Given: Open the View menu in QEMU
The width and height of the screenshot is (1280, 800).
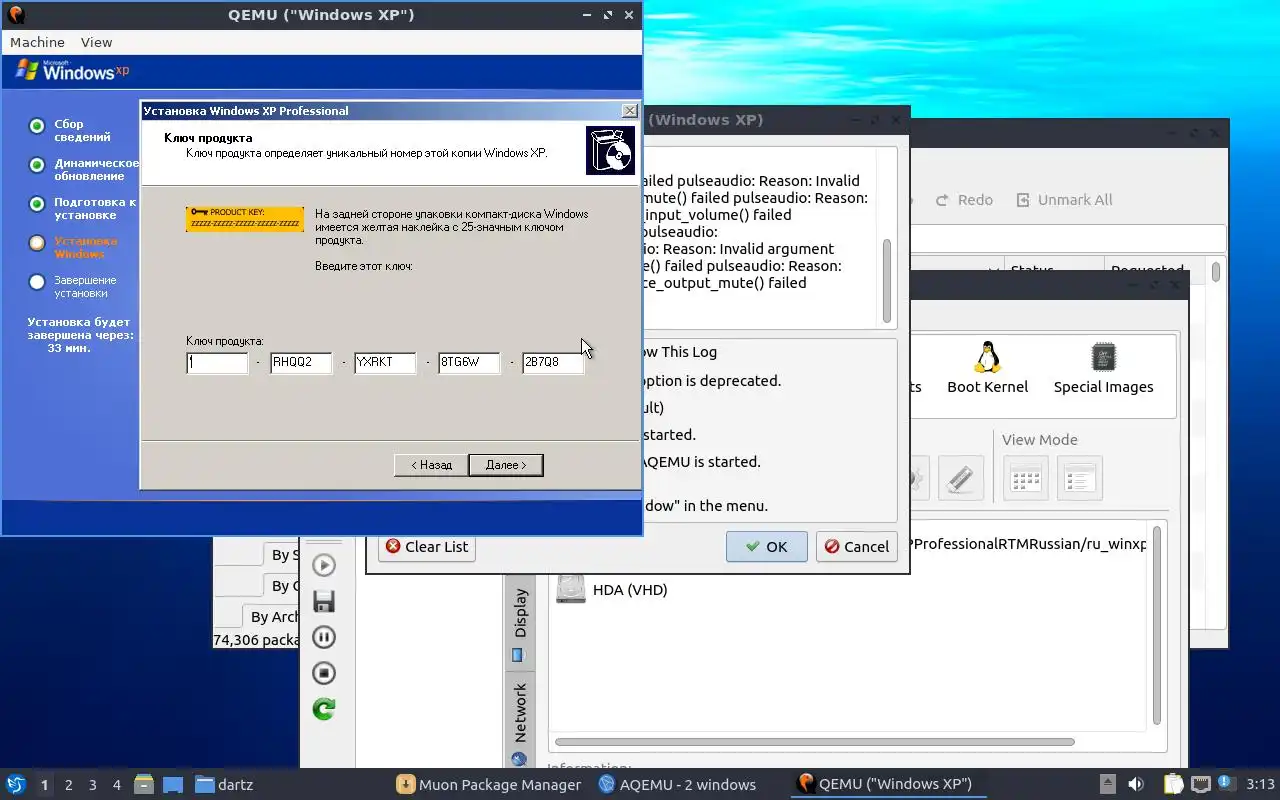Looking at the screenshot, I should tap(96, 42).
